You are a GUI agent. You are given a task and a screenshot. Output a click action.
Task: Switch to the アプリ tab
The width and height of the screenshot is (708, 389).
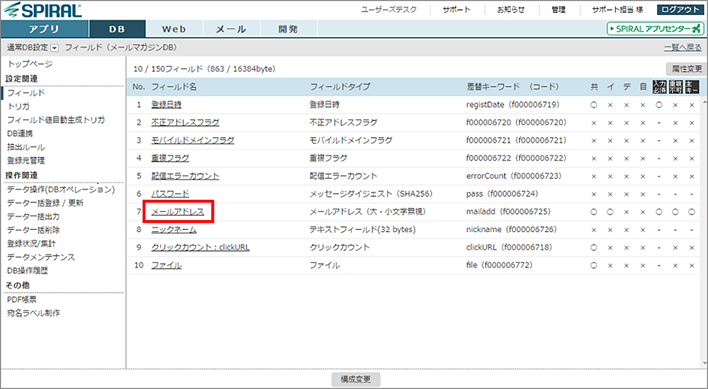point(44,29)
